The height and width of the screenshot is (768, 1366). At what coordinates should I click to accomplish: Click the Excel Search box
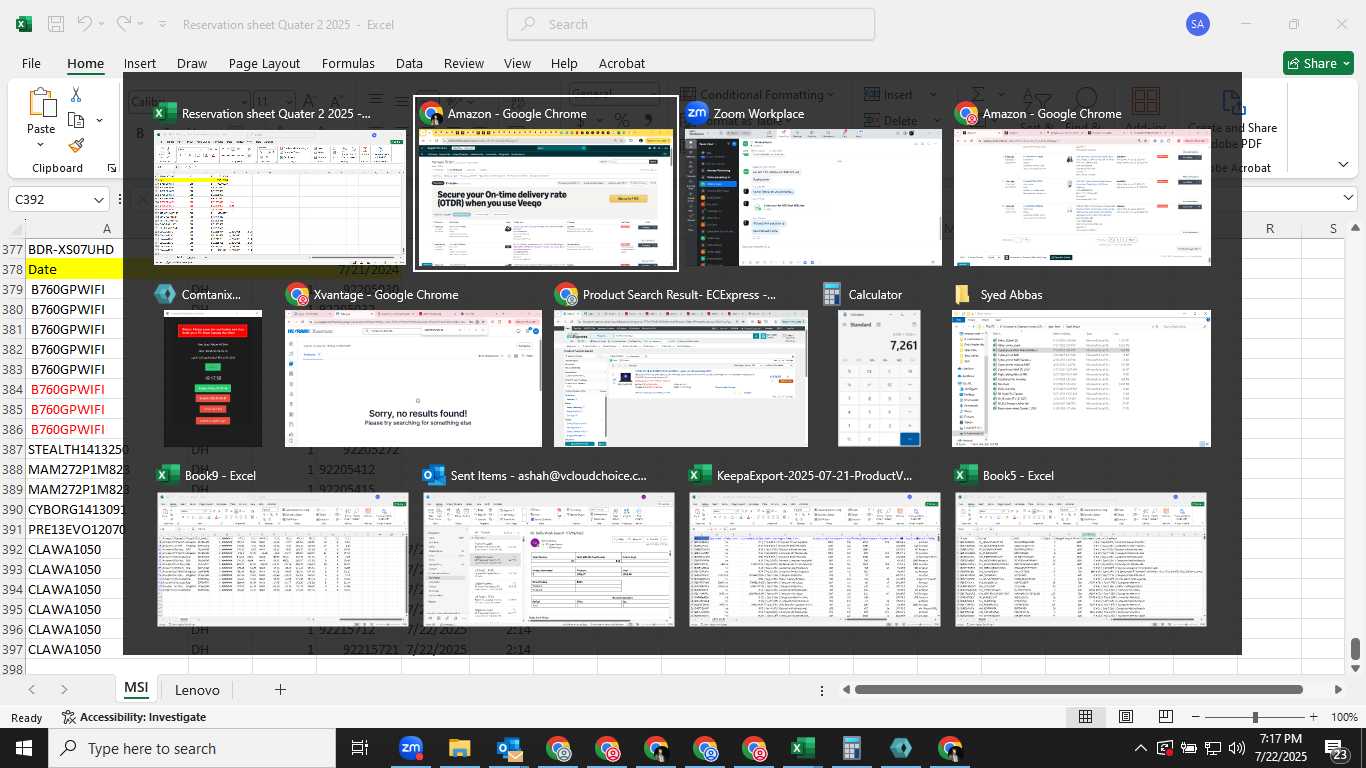[x=691, y=24]
